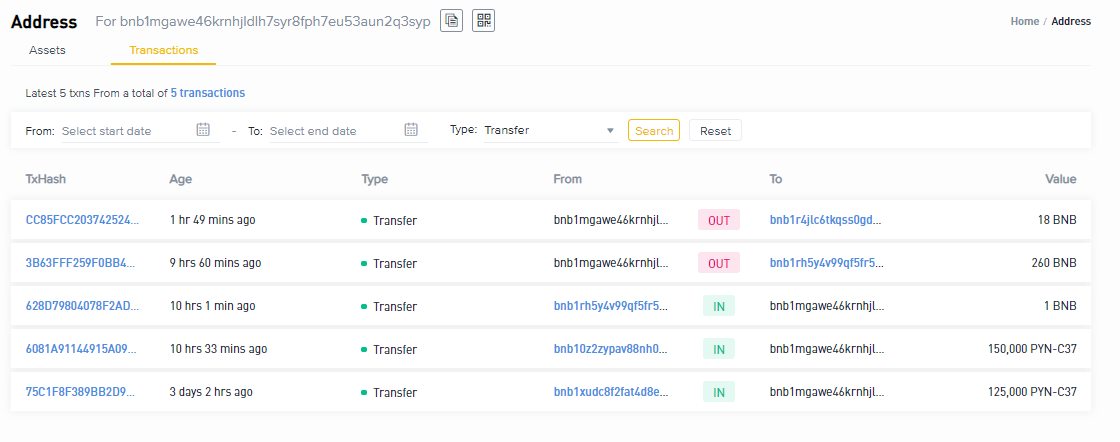Switch to the Assets tab
The width and height of the screenshot is (1120, 442).
47,50
